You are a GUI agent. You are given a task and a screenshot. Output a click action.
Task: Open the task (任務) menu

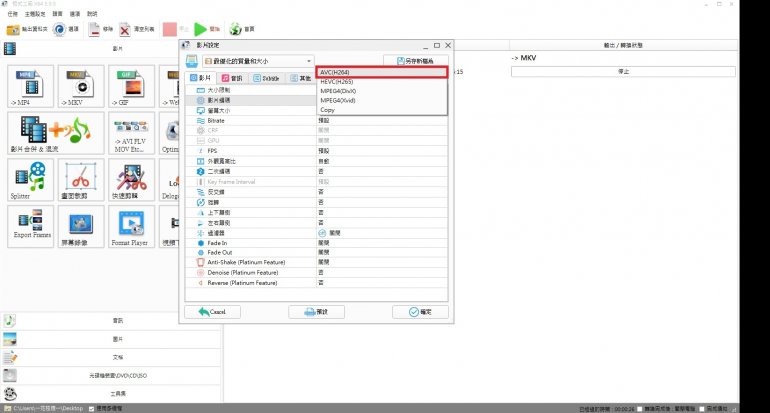(x=13, y=14)
